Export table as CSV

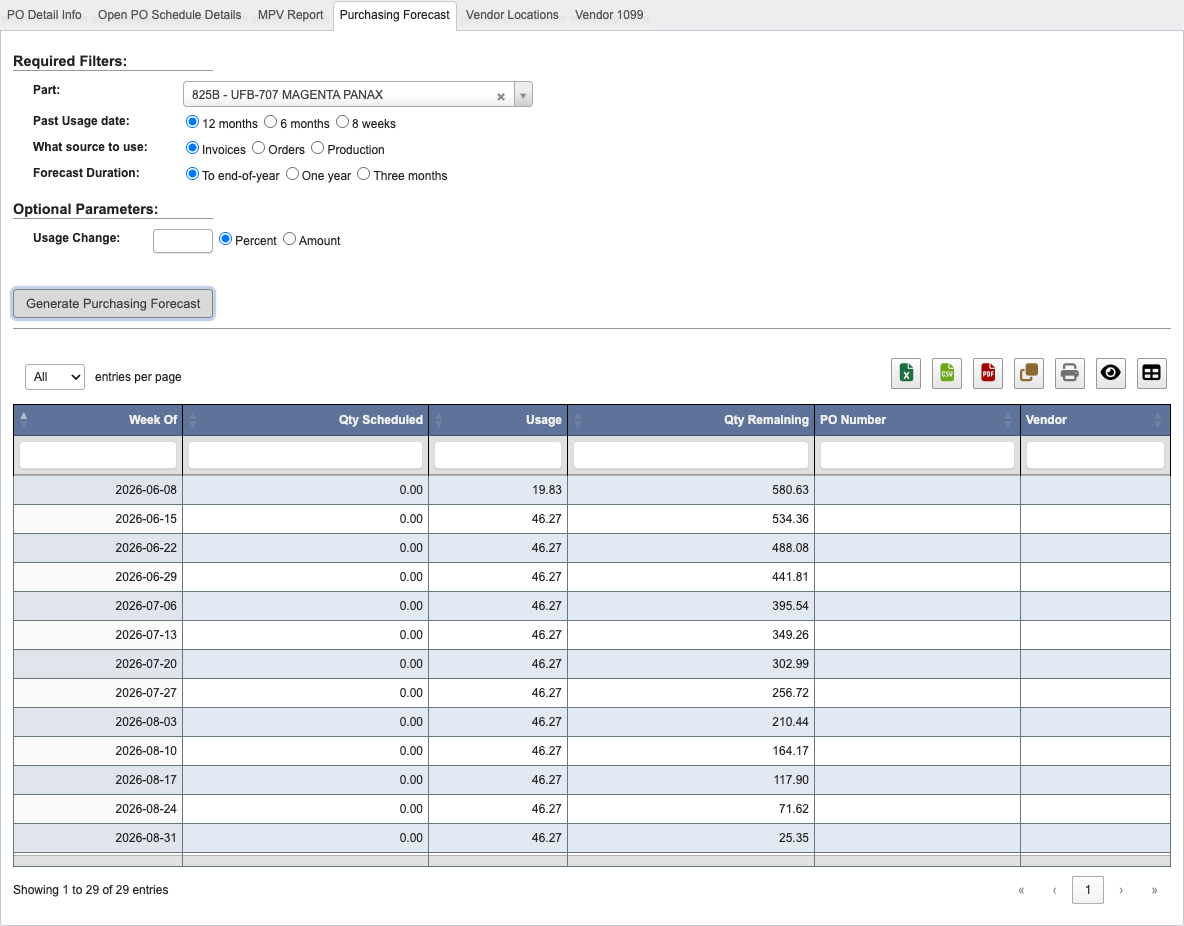coord(946,373)
